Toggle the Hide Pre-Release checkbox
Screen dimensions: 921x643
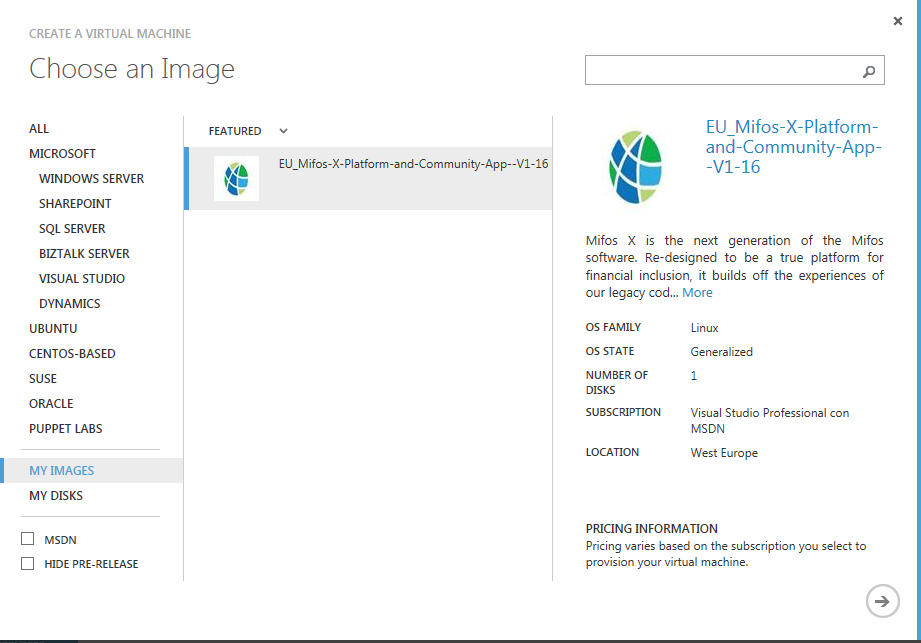(x=28, y=564)
